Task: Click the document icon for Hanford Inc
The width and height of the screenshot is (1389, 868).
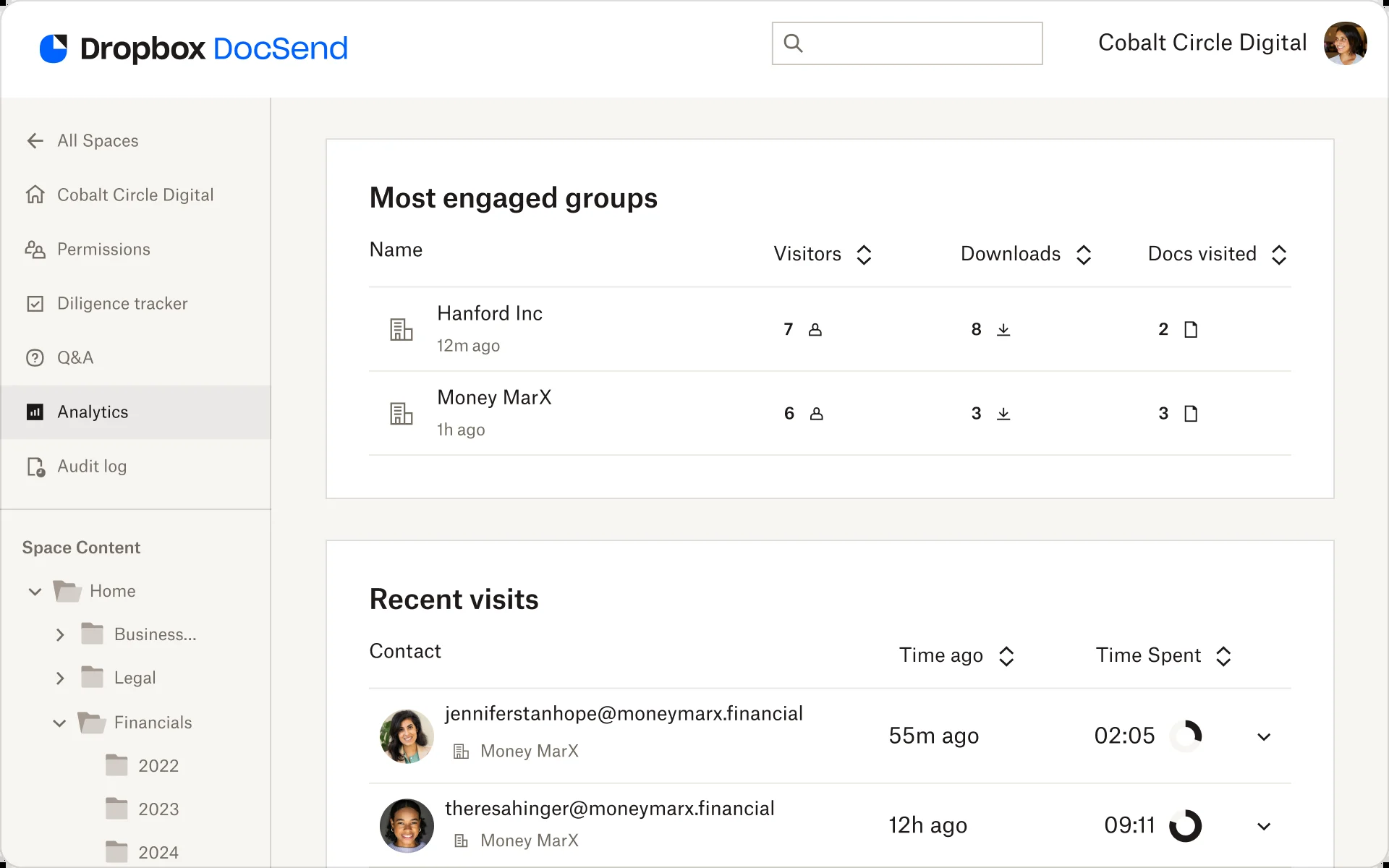Action: pyautogui.click(x=1191, y=330)
